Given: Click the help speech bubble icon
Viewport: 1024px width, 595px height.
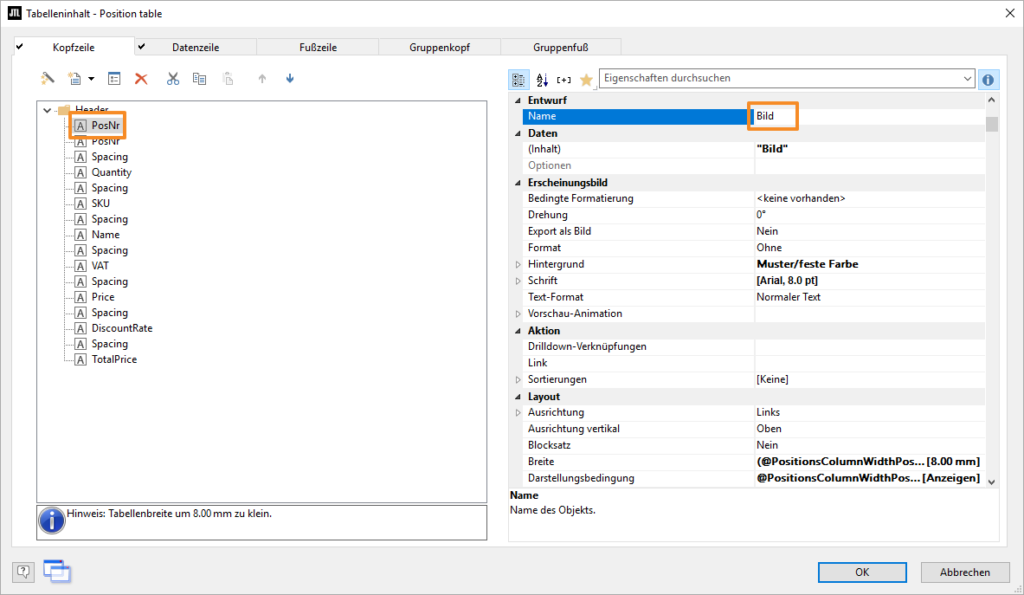Looking at the screenshot, I should (24, 572).
